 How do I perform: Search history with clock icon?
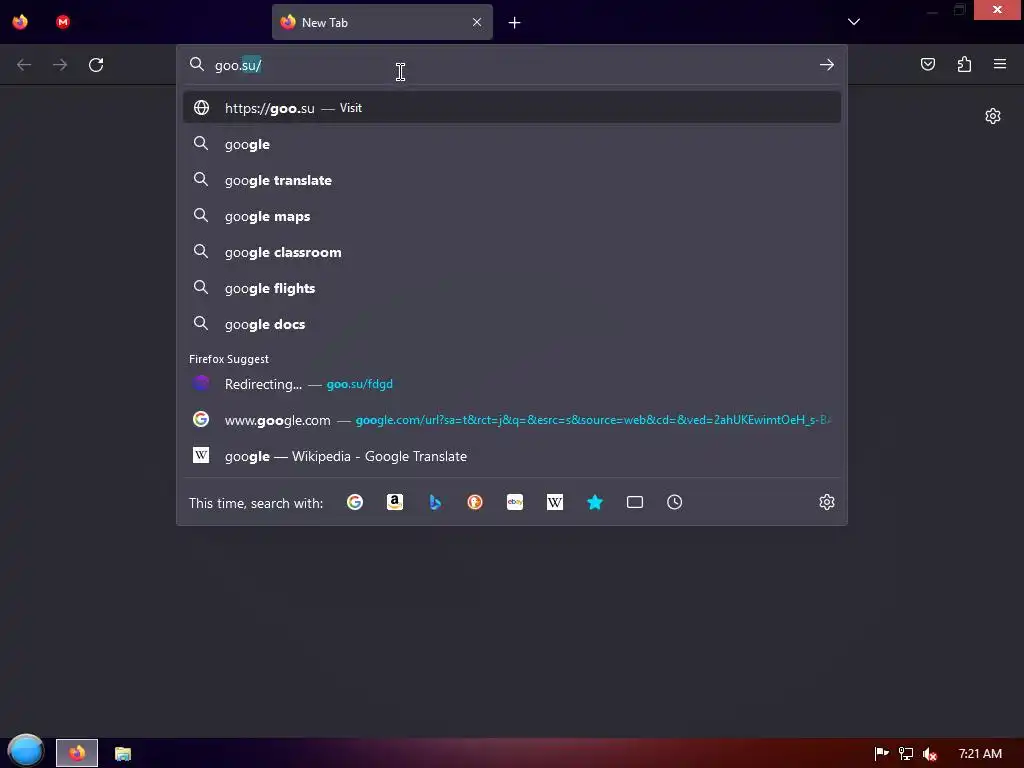point(675,502)
